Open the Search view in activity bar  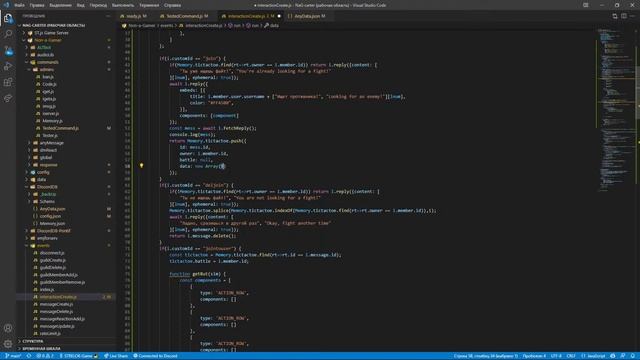(x=8, y=34)
